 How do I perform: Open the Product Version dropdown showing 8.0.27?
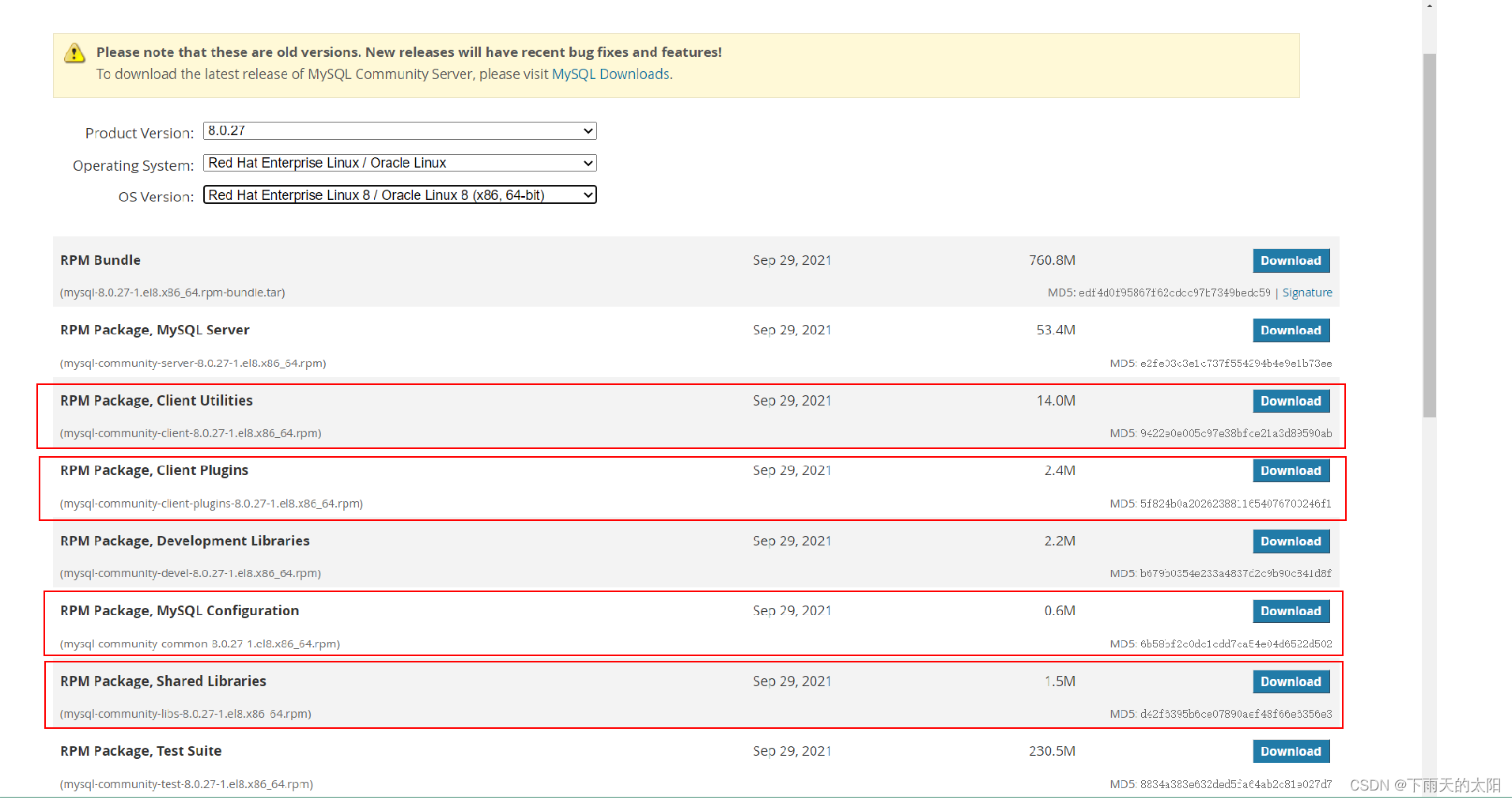coord(400,130)
